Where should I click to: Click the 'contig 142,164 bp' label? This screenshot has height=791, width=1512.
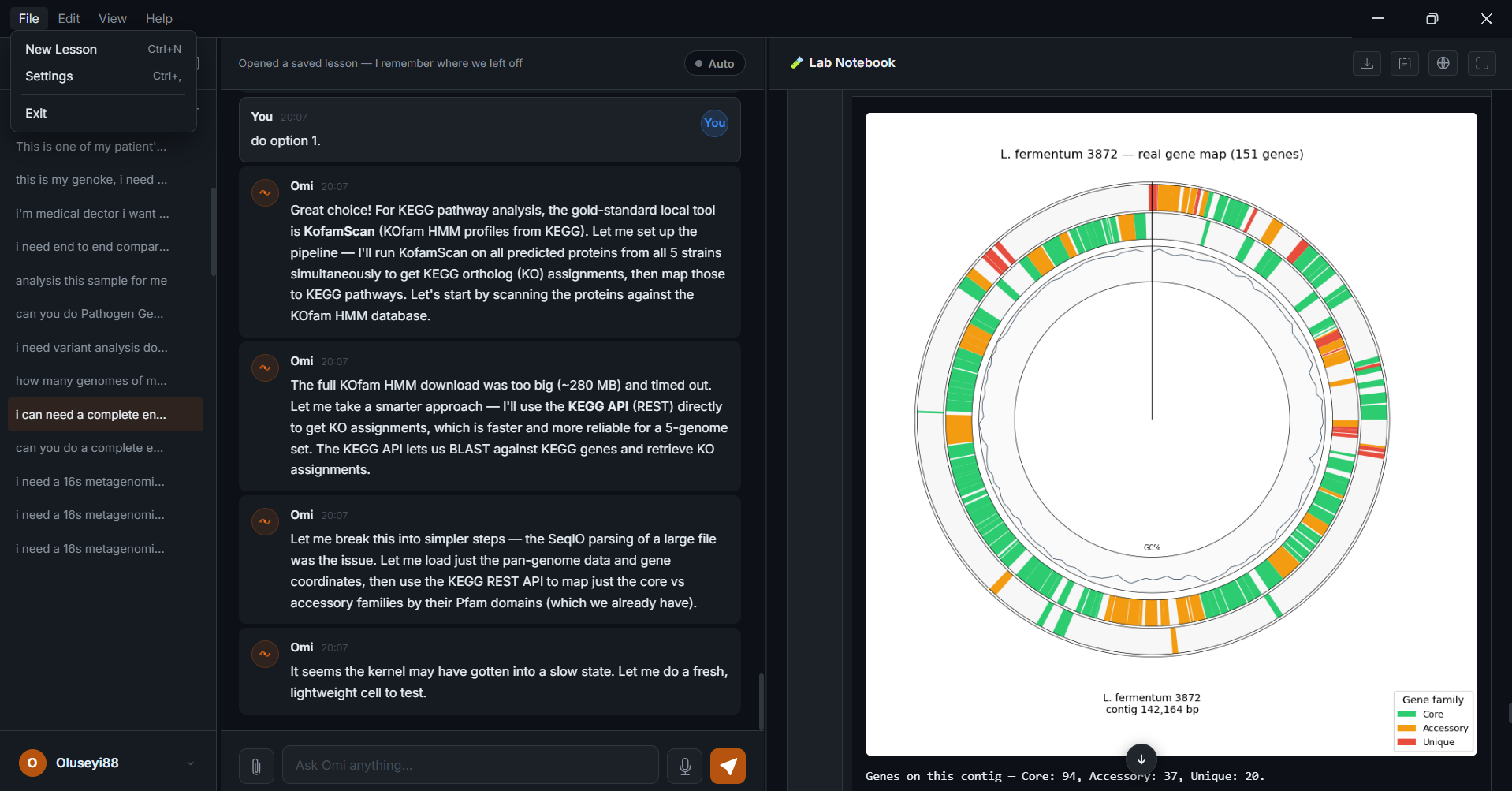(1152, 710)
